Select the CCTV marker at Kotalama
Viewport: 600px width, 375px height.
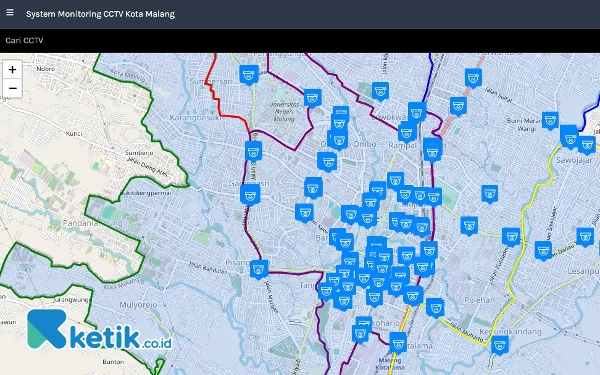point(398,342)
